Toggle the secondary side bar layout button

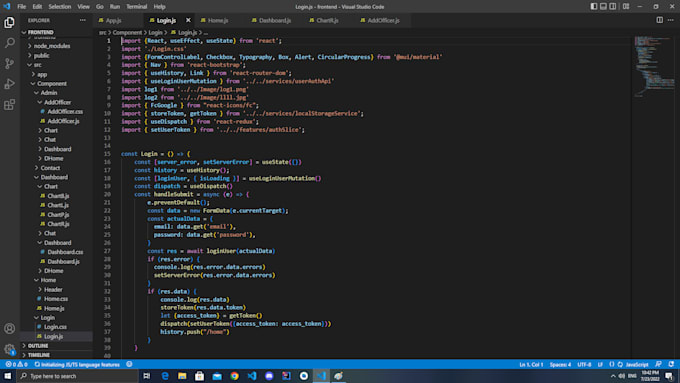[x=613, y=7]
